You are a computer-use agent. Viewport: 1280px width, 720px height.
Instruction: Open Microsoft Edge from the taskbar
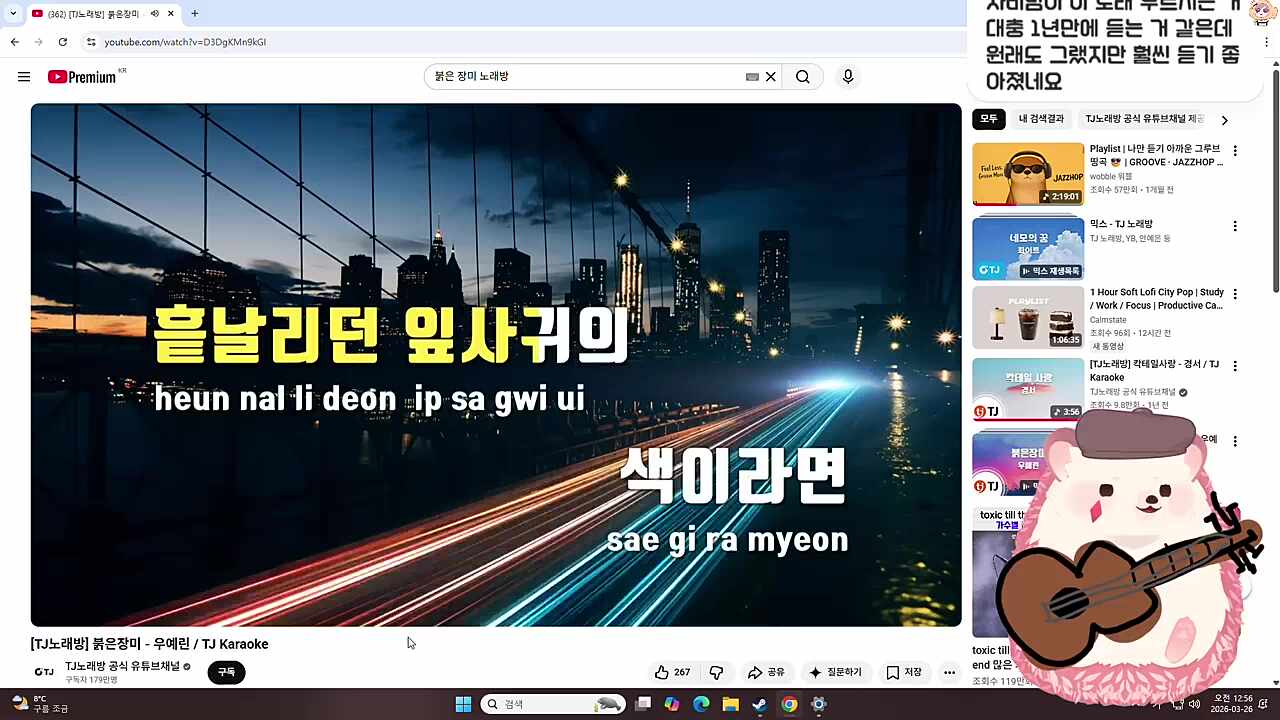701,704
